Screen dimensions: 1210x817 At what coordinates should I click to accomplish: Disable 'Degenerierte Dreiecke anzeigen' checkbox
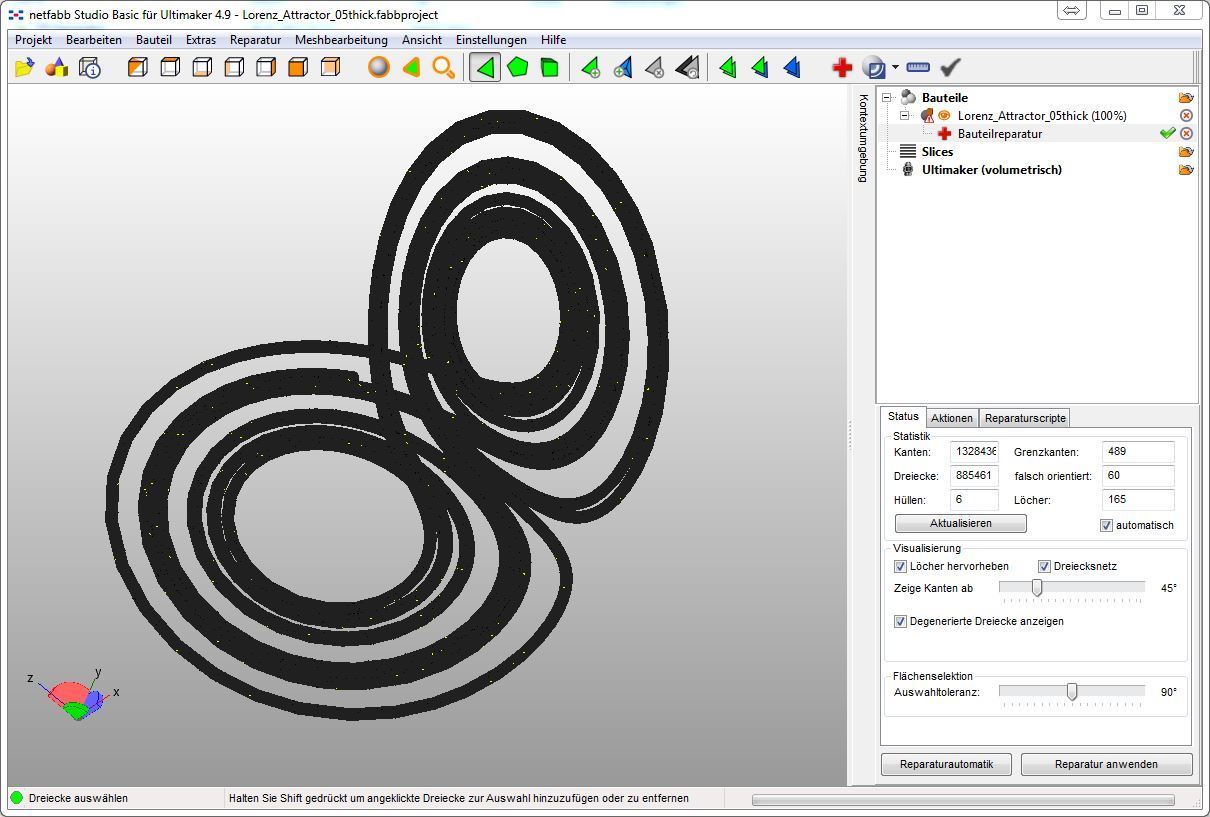point(900,621)
